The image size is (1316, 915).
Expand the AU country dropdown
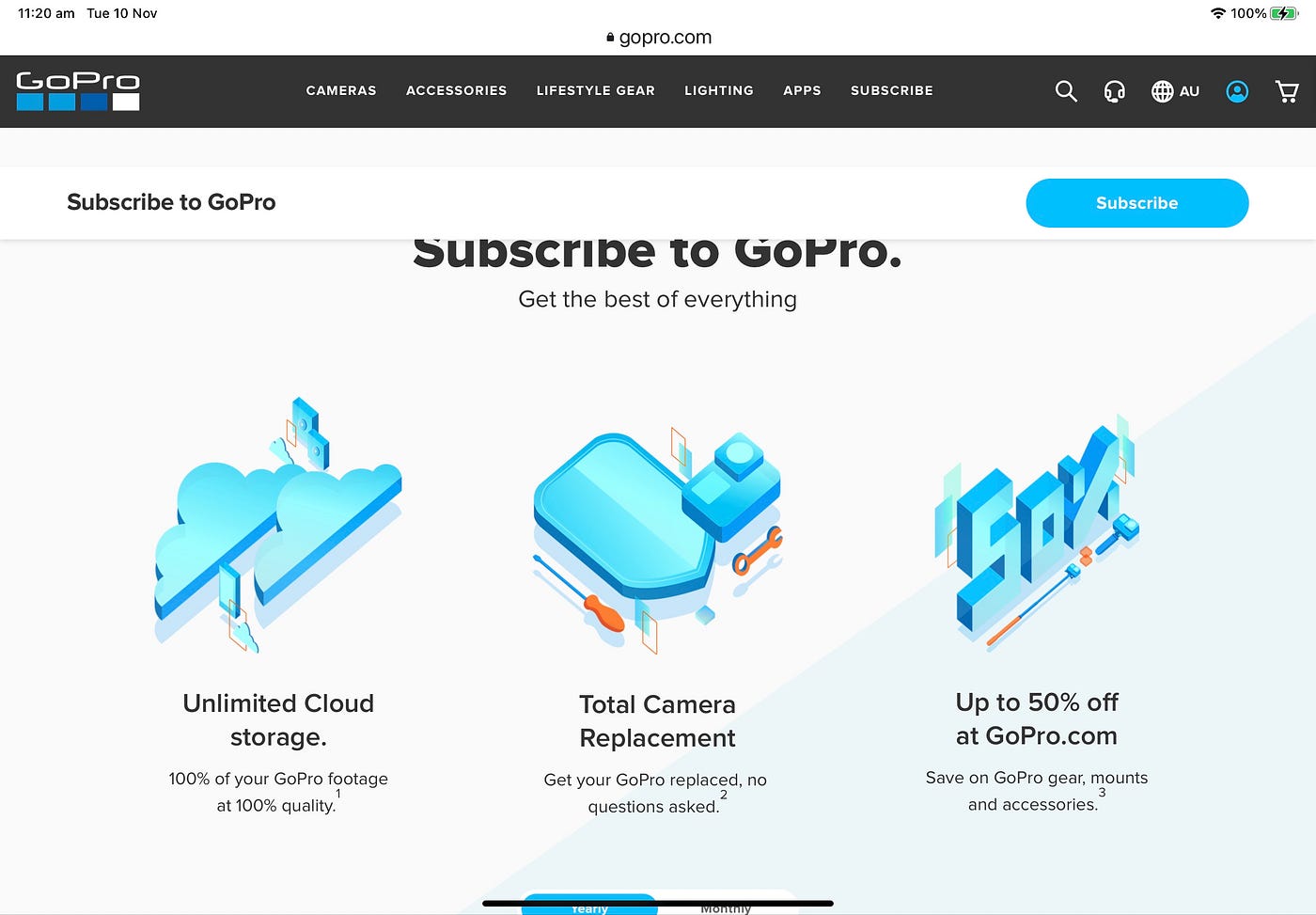tap(1189, 91)
